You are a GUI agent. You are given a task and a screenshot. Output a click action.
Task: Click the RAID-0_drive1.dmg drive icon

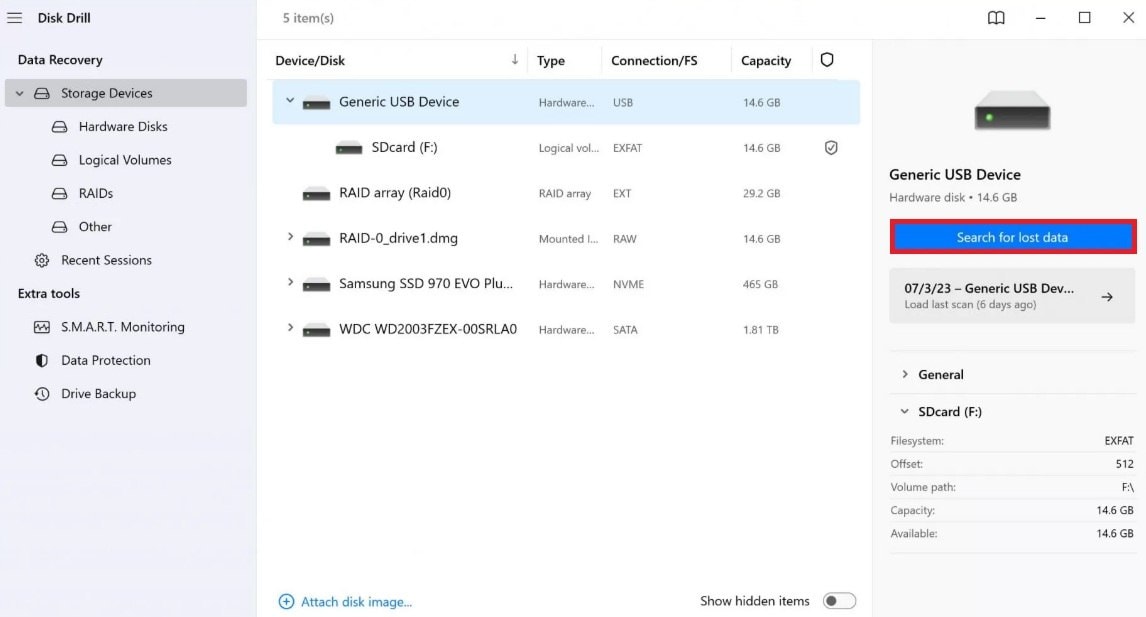[x=316, y=239]
